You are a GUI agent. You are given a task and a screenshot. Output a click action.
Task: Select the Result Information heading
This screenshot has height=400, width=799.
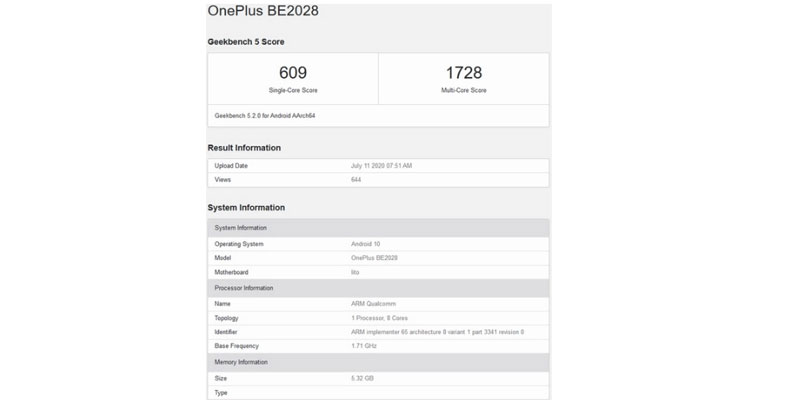[x=244, y=148]
